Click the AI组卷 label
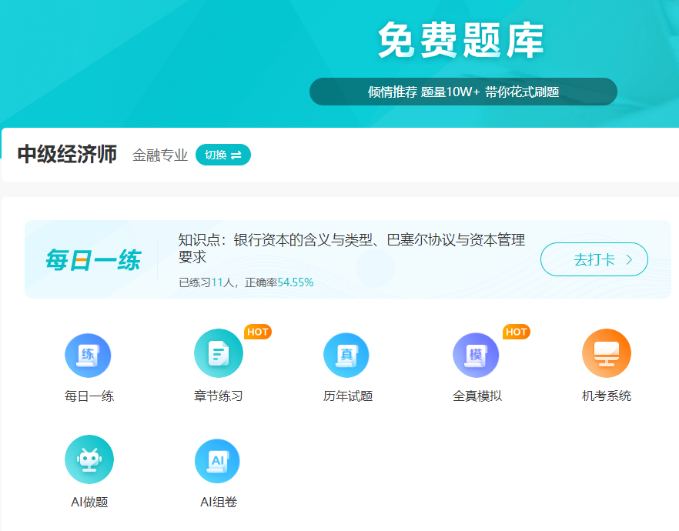 click(218, 502)
